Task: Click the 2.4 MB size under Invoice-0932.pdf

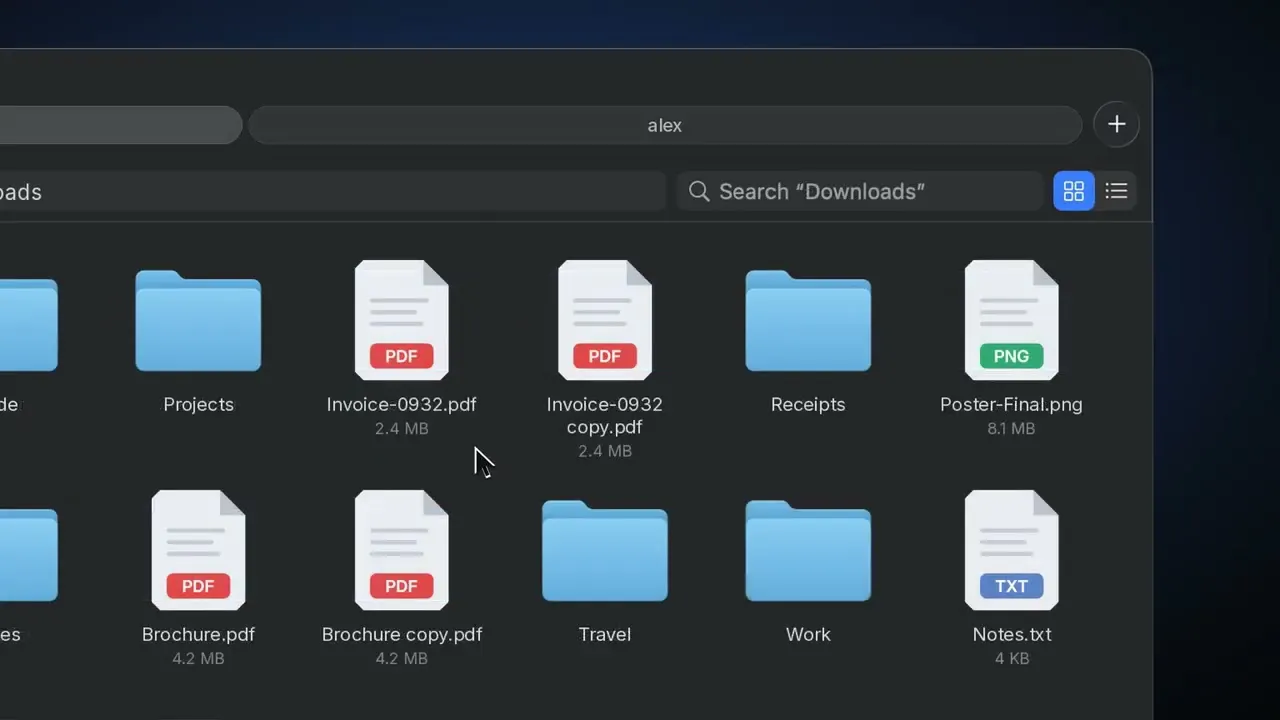Action: (401, 428)
